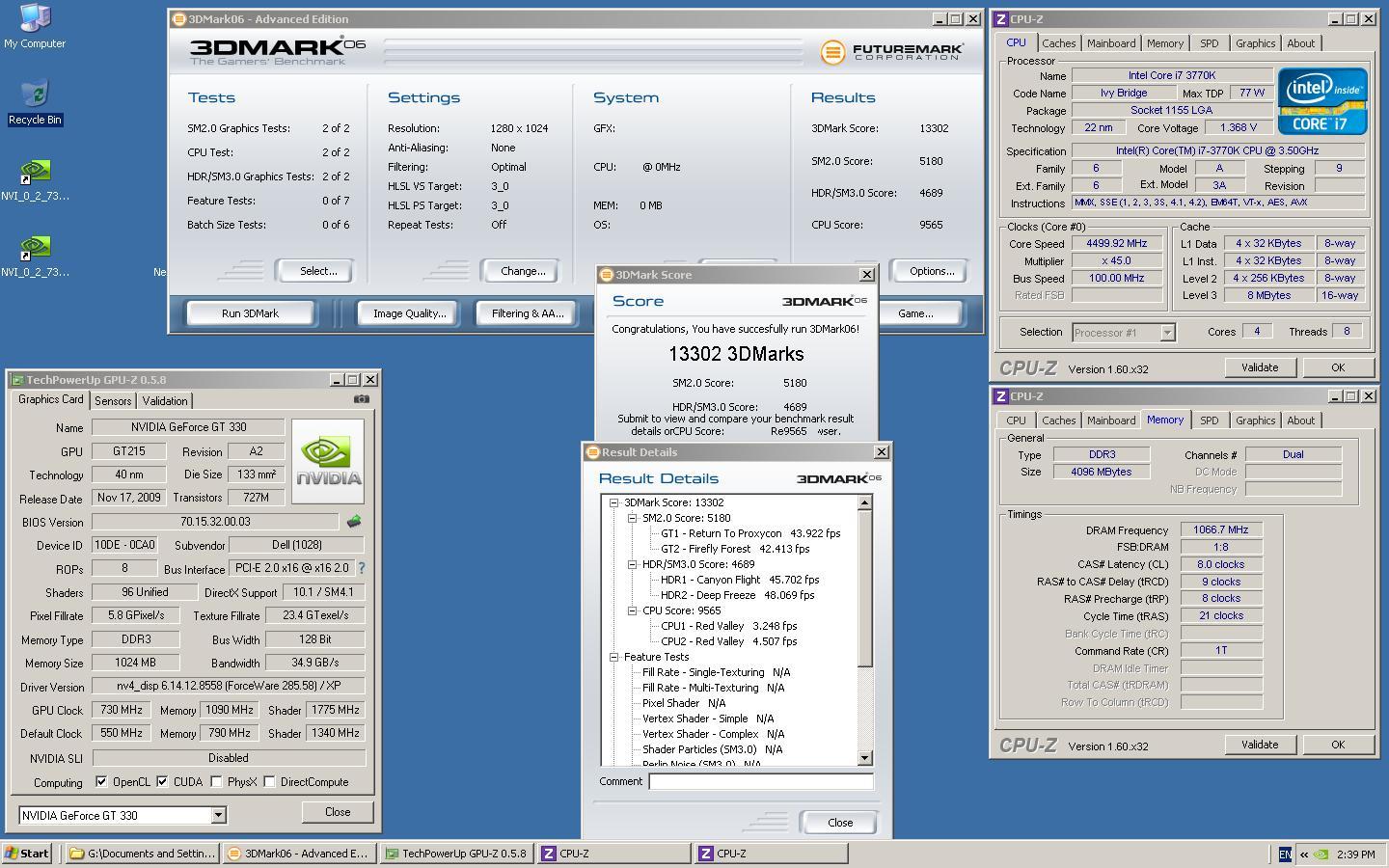Switch to Mainboard tab in upper CPU-Z window

point(1111,43)
